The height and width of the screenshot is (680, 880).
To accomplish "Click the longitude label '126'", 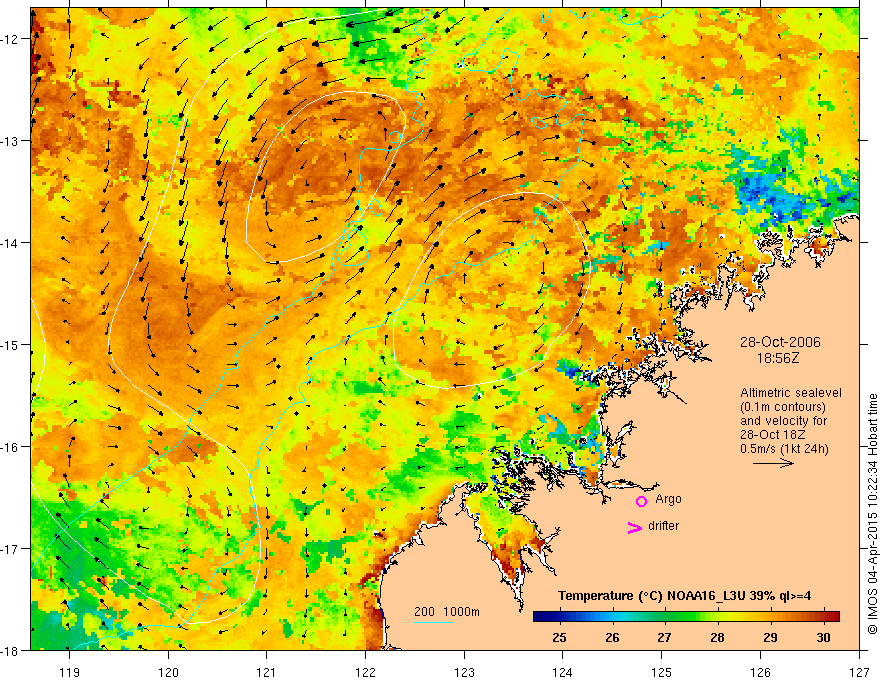I will click(760, 672).
